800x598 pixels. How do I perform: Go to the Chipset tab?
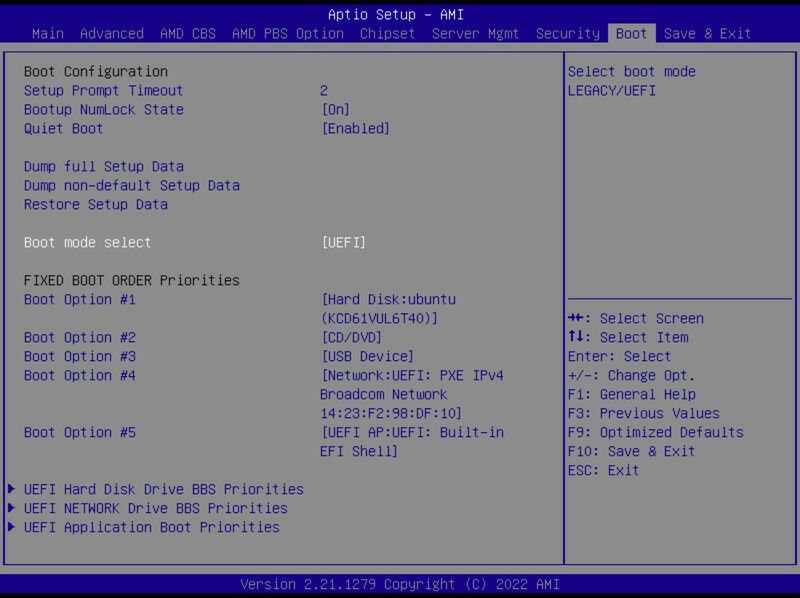coord(387,34)
